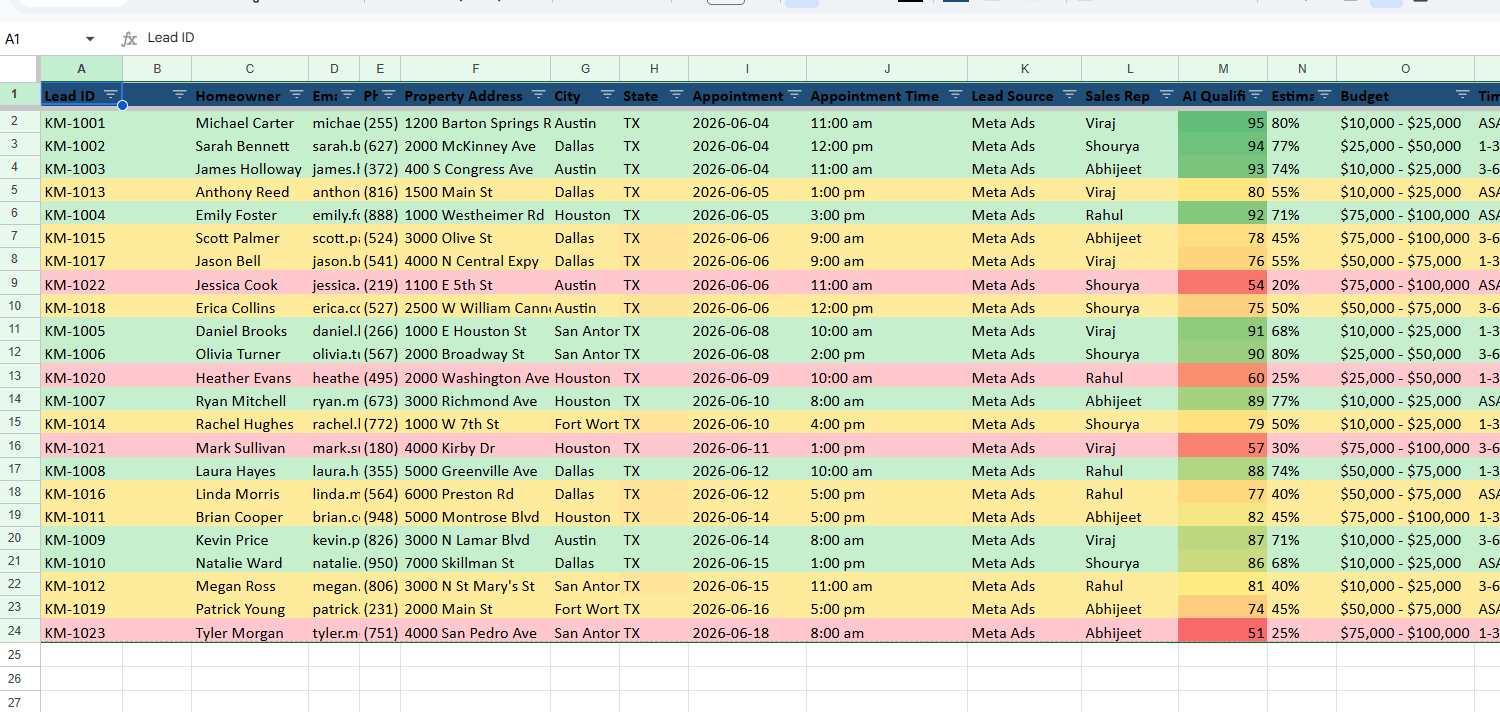The height and width of the screenshot is (712, 1500).
Task: Select row 1 header
Action: pyautogui.click(x=15, y=95)
